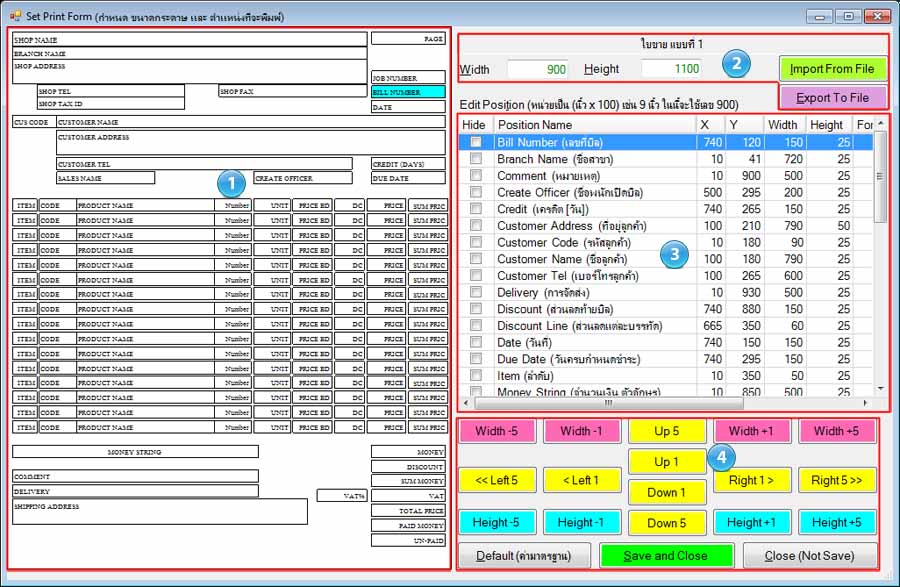
Task: Click the position list's scroll-down arrow
Action: (880, 389)
